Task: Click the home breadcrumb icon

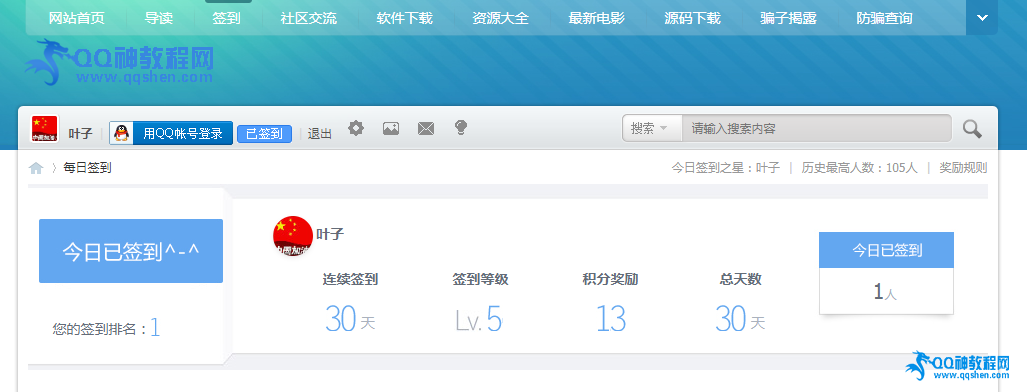Action: coord(36,168)
